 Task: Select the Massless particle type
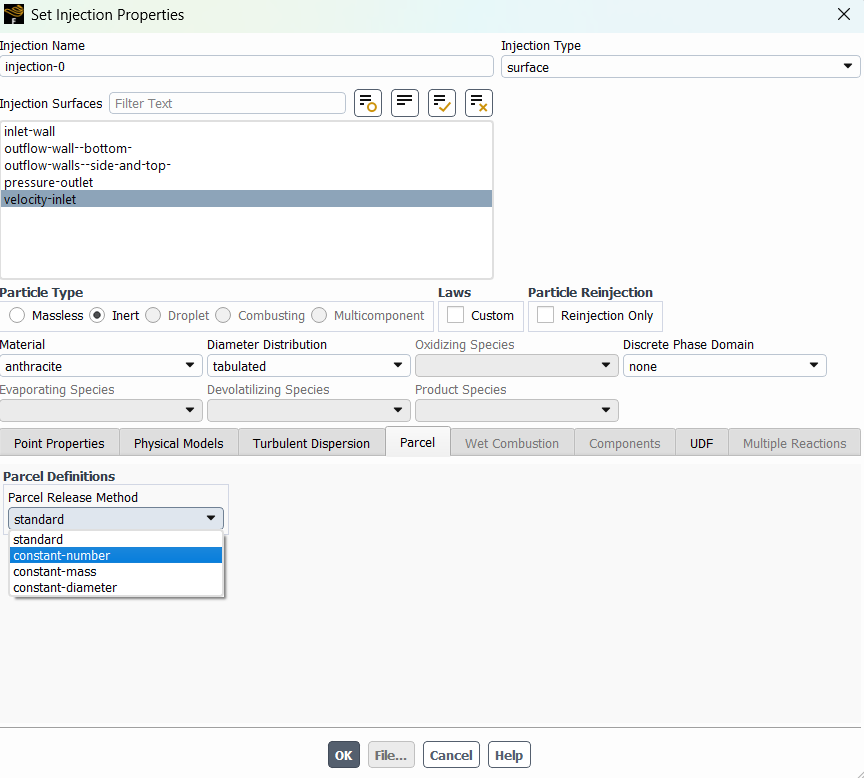click(x=18, y=315)
